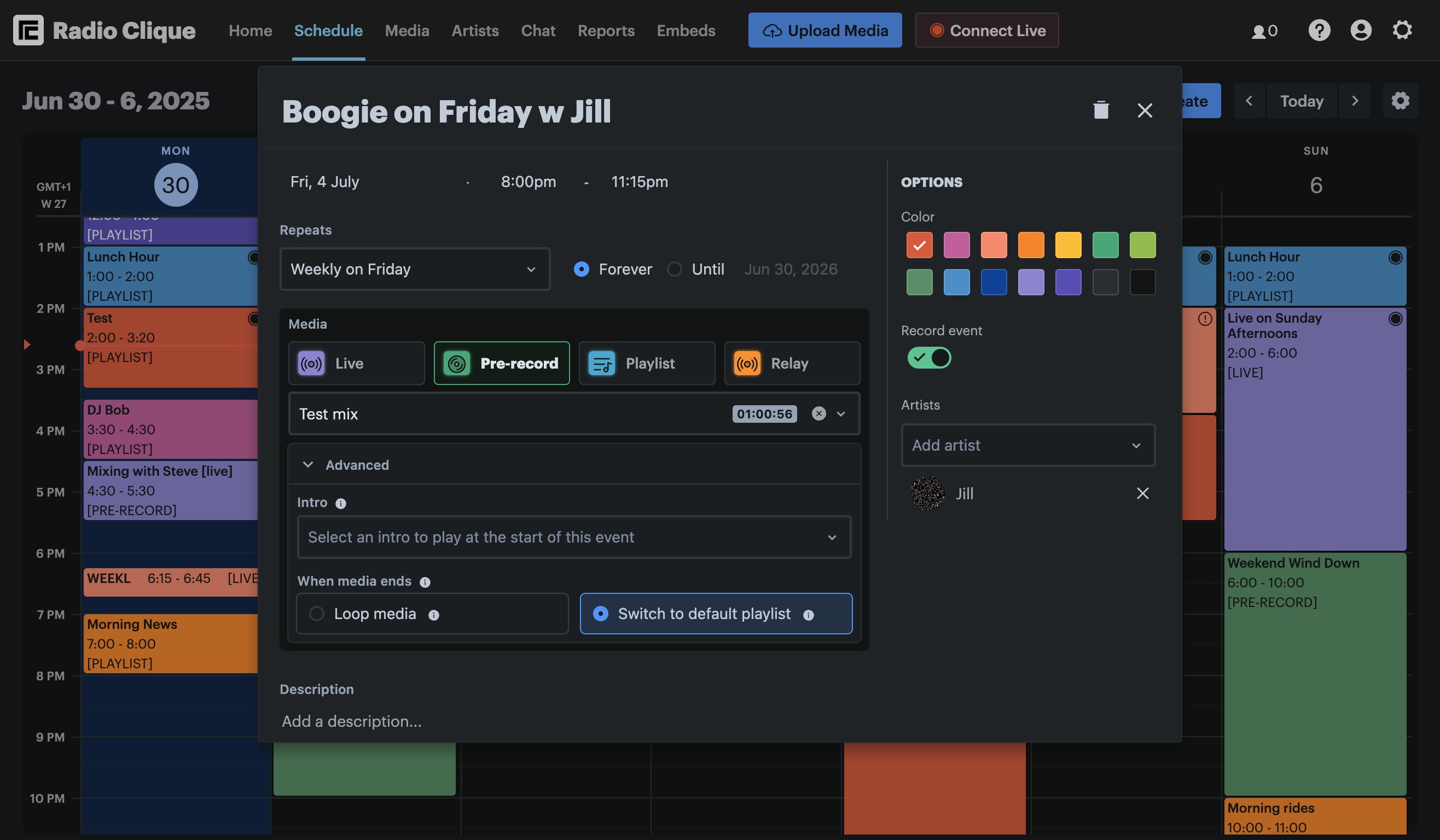1440x840 pixels.
Task: Edit the 8:00pm start time
Action: [x=529, y=182]
